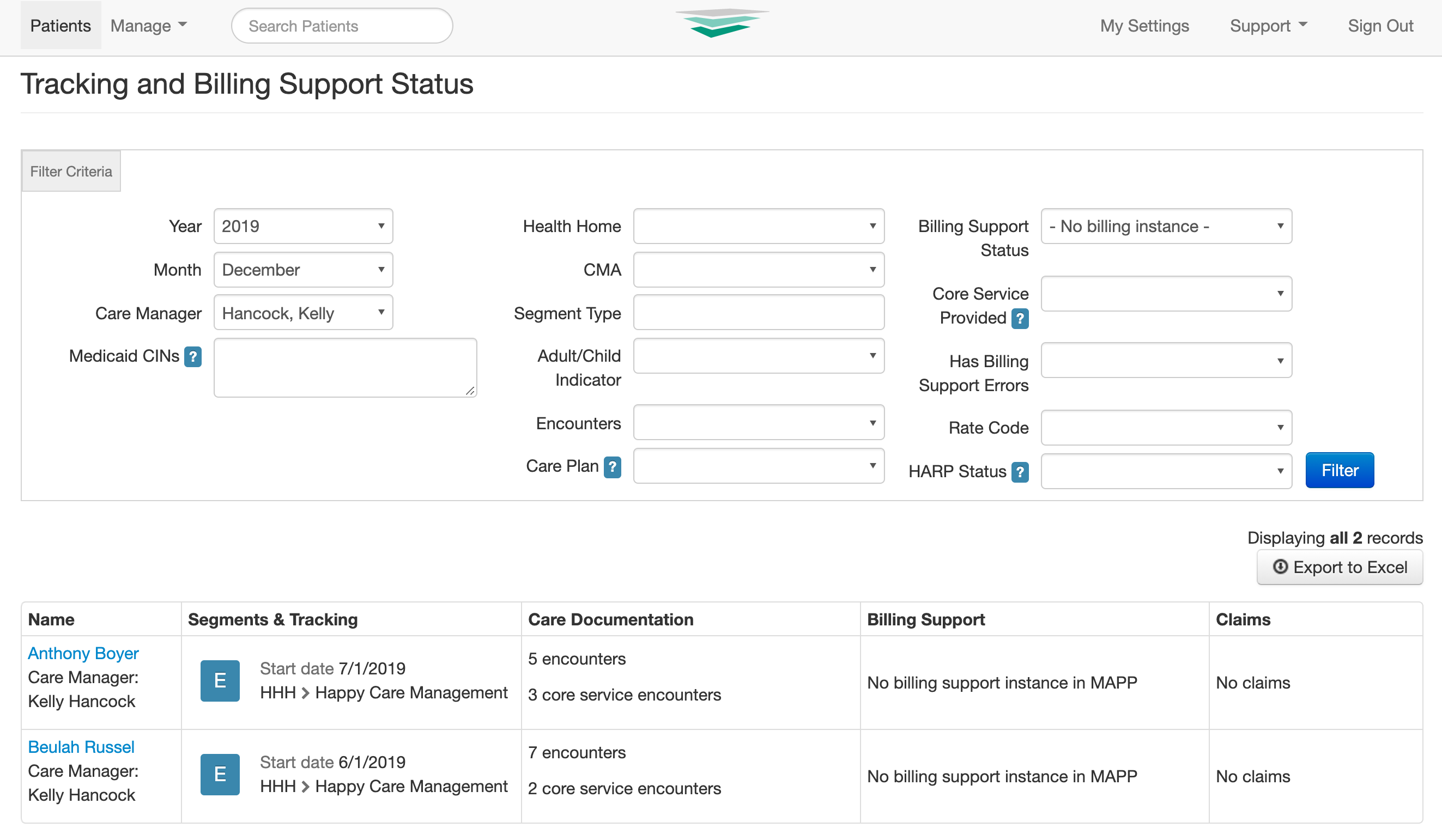Open patient Anthony Boyer's record
The height and width of the screenshot is (840, 1442).
[x=83, y=653]
